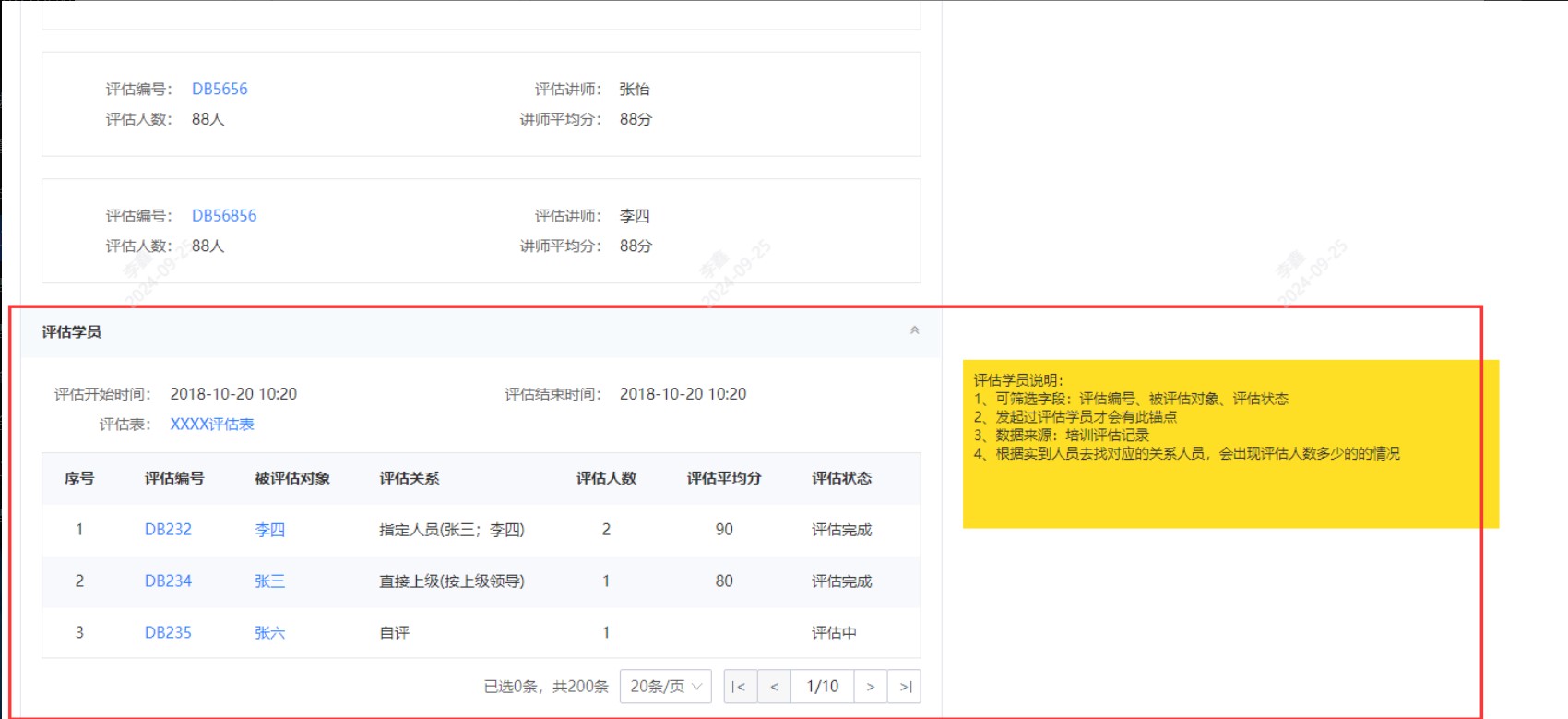Viewport: 1568px width, 719px height.
Task: Open the 20条/页 page size dropdown
Action: 665,687
